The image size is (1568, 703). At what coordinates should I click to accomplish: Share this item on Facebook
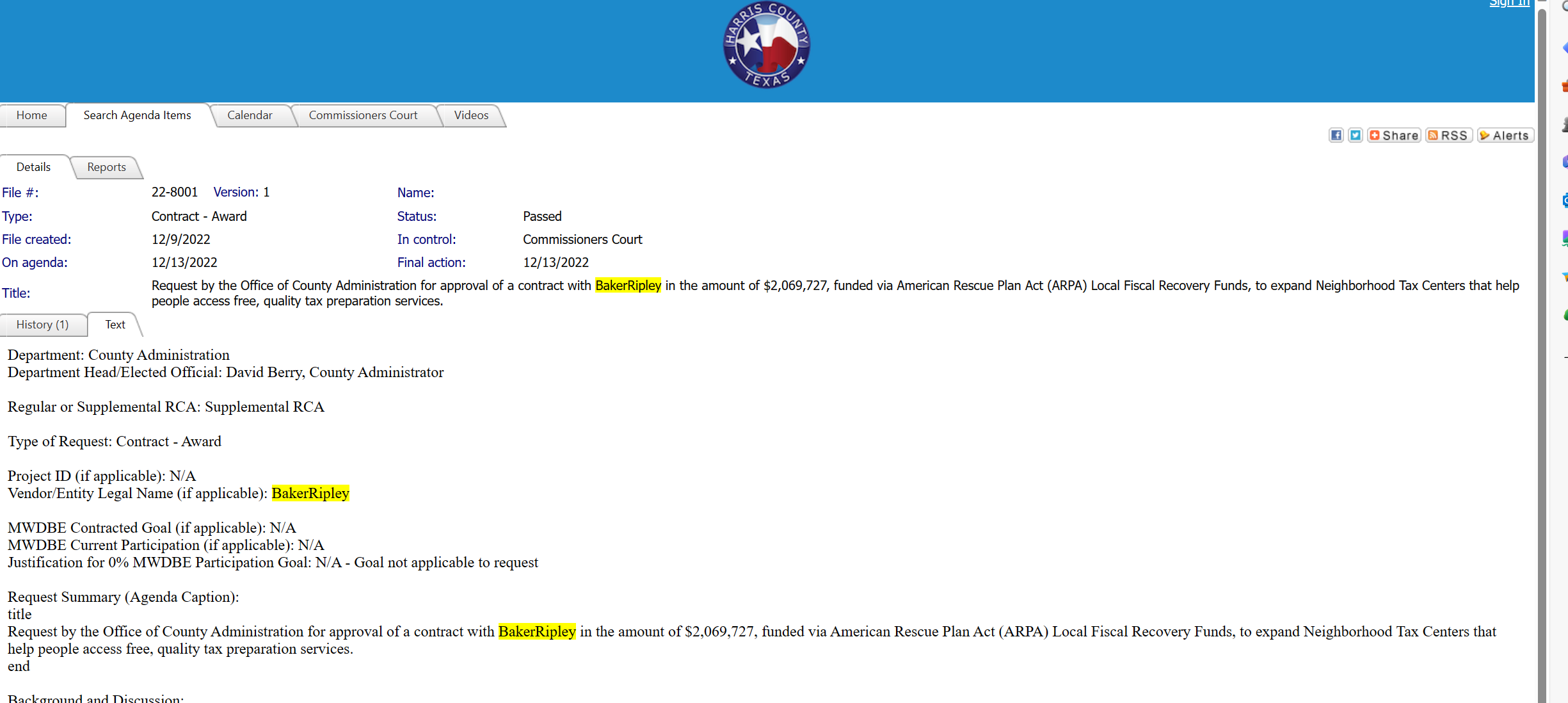(1336, 135)
